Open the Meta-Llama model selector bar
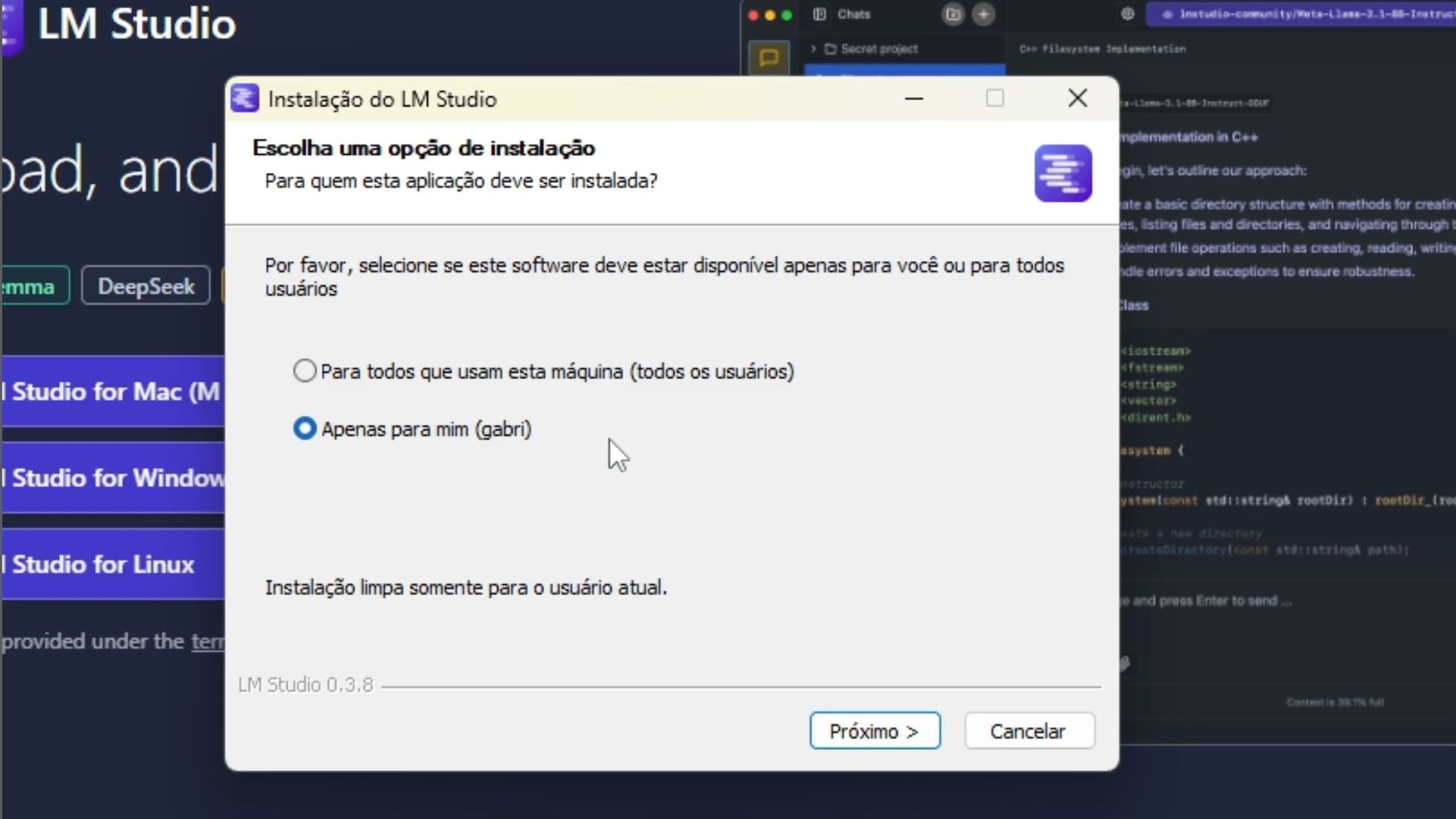The width and height of the screenshot is (1456, 819). (1301, 14)
